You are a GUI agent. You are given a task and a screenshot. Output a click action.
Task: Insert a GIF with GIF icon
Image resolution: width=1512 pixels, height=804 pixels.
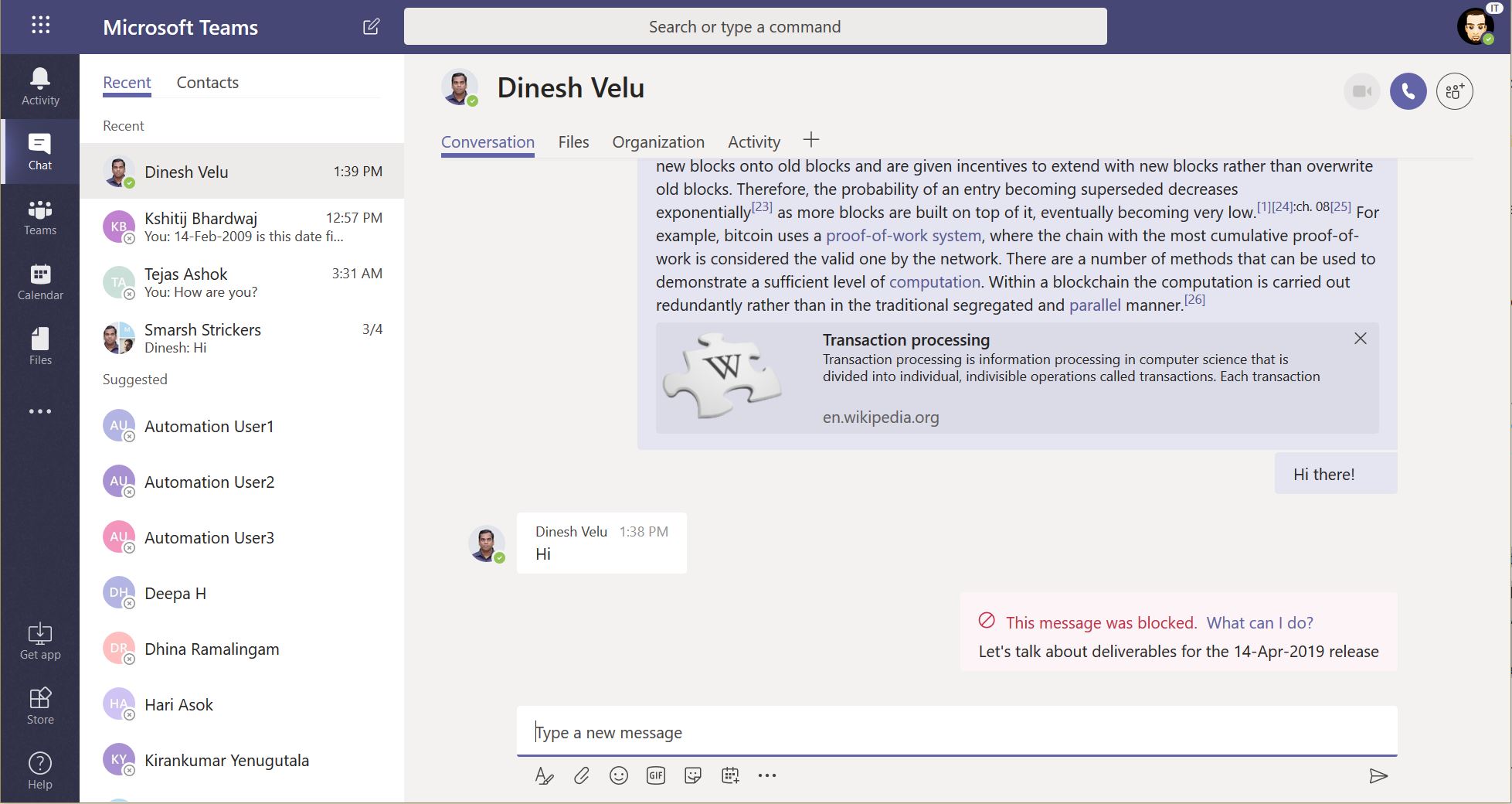pyautogui.click(x=656, y=775)
